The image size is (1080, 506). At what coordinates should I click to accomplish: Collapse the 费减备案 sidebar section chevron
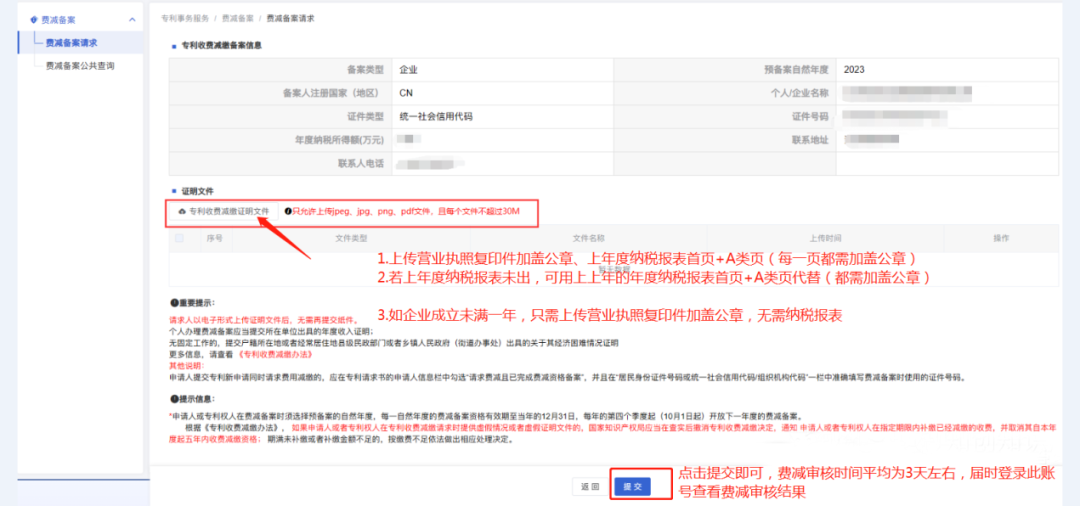pyautogui.click(x=132, y=20)
